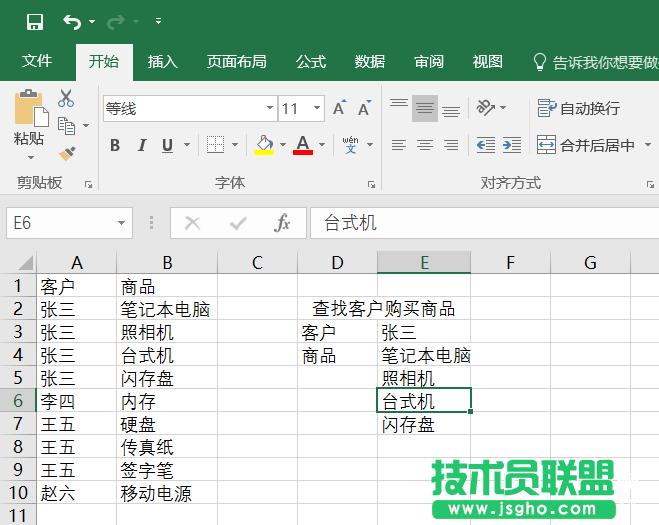This screenshot has width=659, height=525.
Task: Expand the font size dropdown showing 11
Action: pos(317,108)
